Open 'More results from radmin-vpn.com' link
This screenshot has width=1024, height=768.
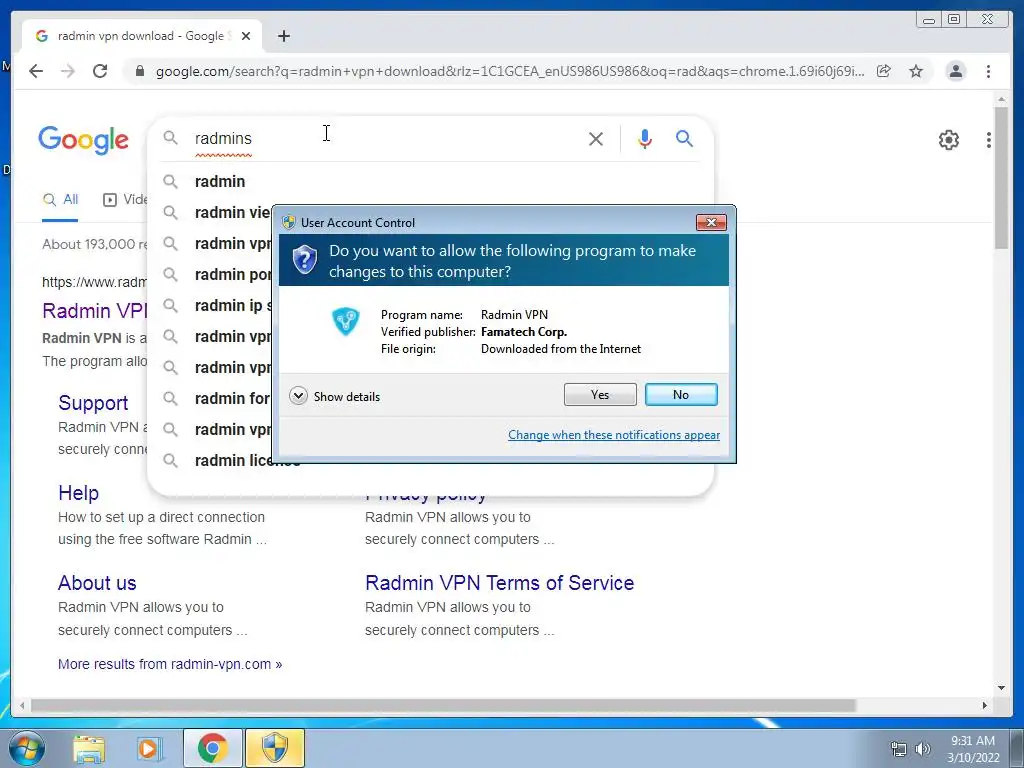point(170,664)
